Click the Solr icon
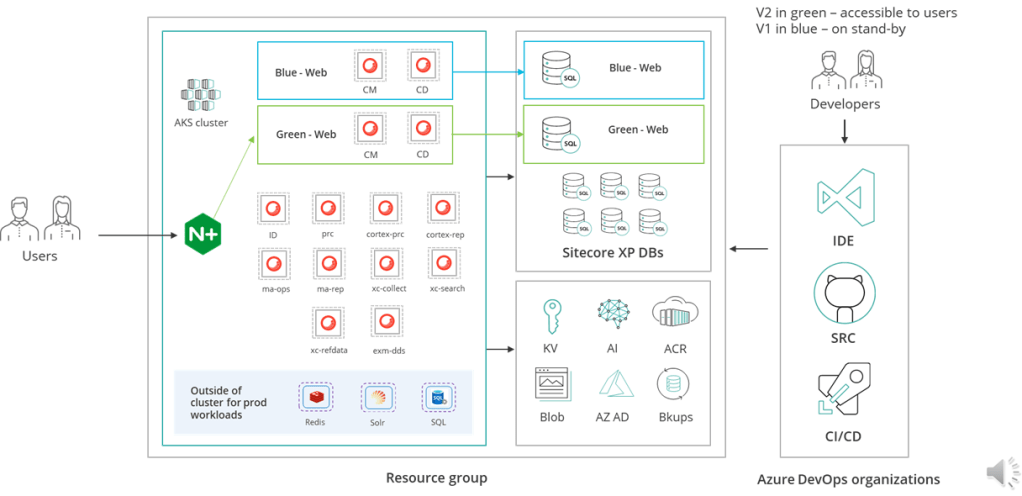This screenshot has width=1022, height=496. pos(377,396)
